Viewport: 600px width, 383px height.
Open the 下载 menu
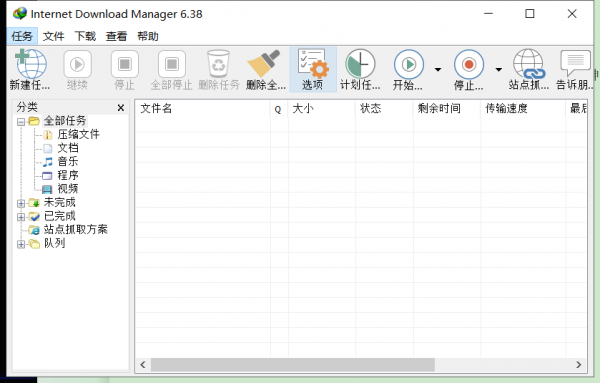tap(85, 36)
